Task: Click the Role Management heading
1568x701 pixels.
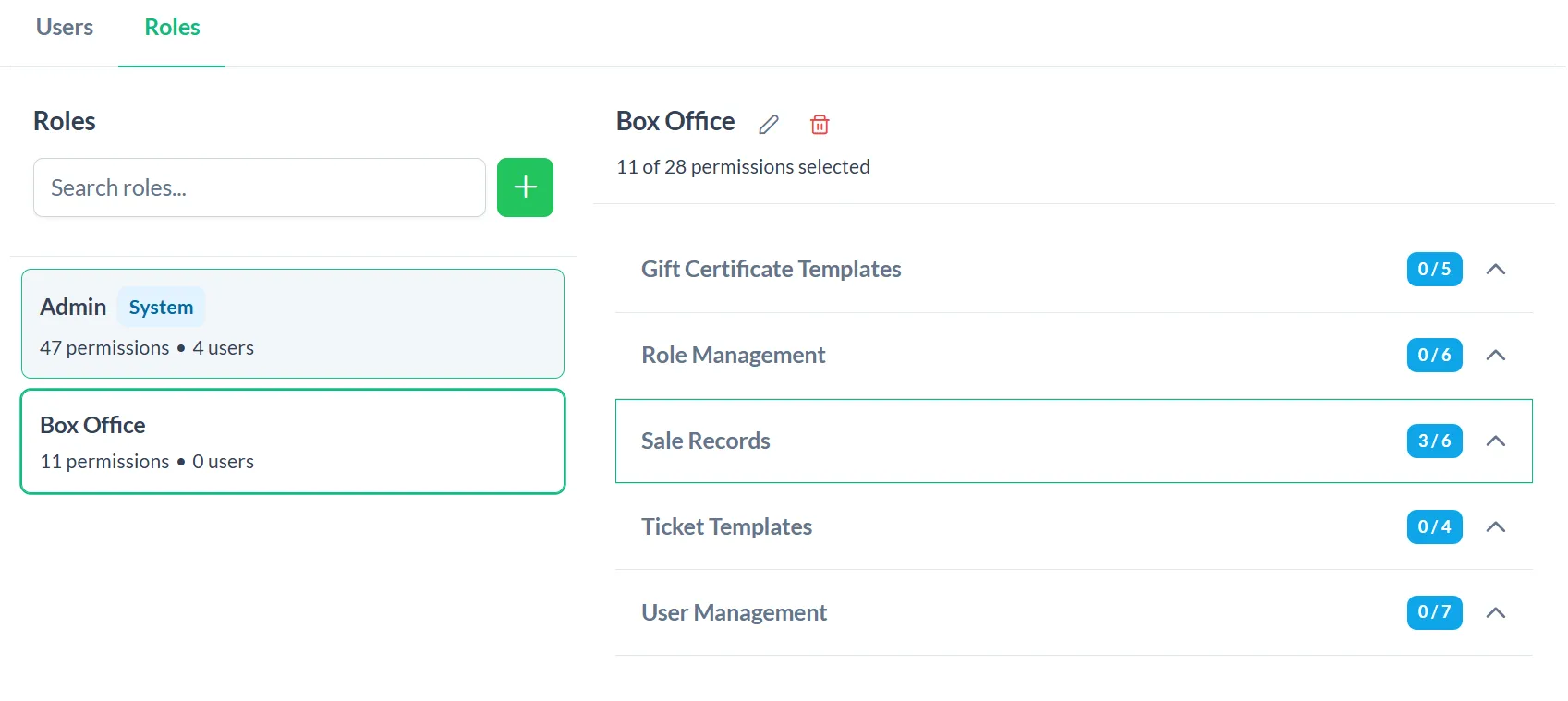Action: pyautogui.click(x=734, y=355)
